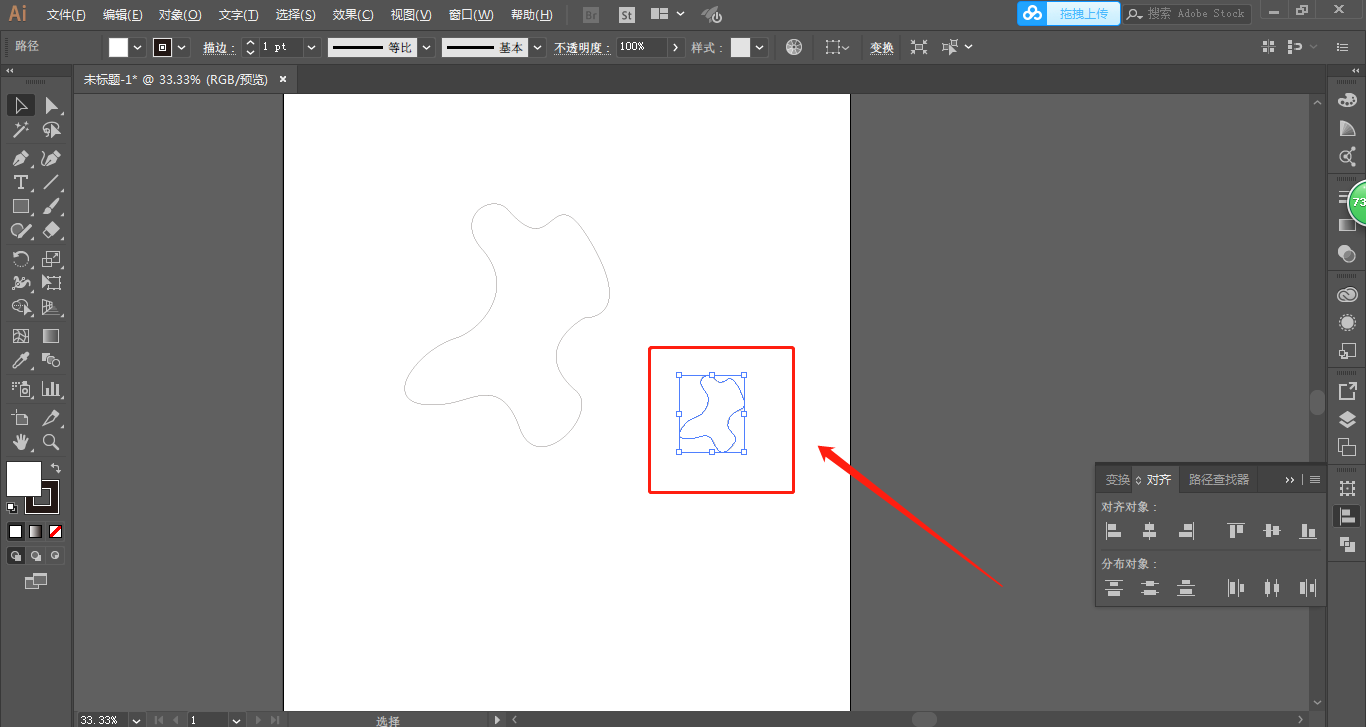Click 变换 button in control bar
1366x727 pixels.
tap(881, 47)
